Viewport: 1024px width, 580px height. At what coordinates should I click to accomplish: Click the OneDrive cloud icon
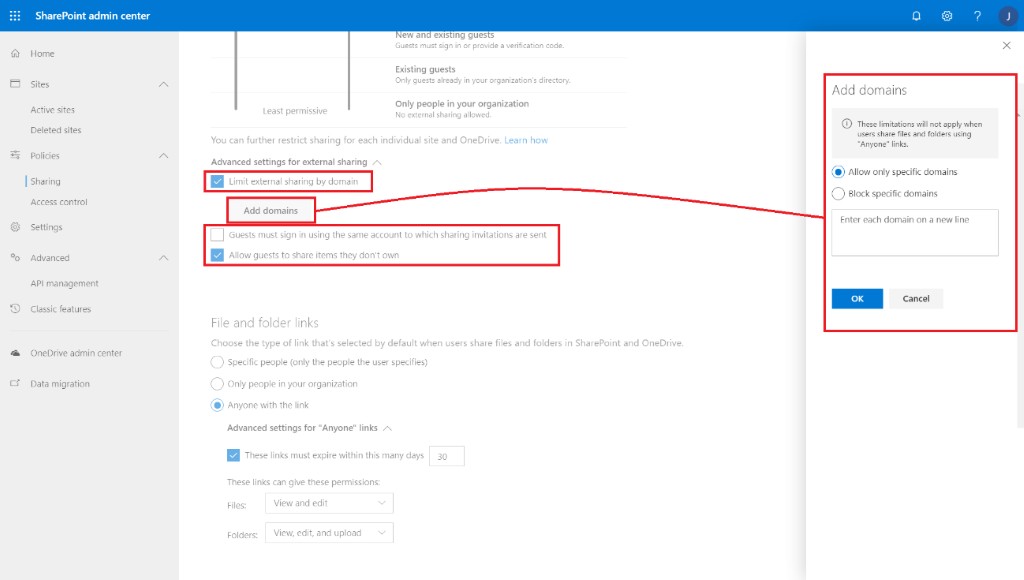[15, 353]
